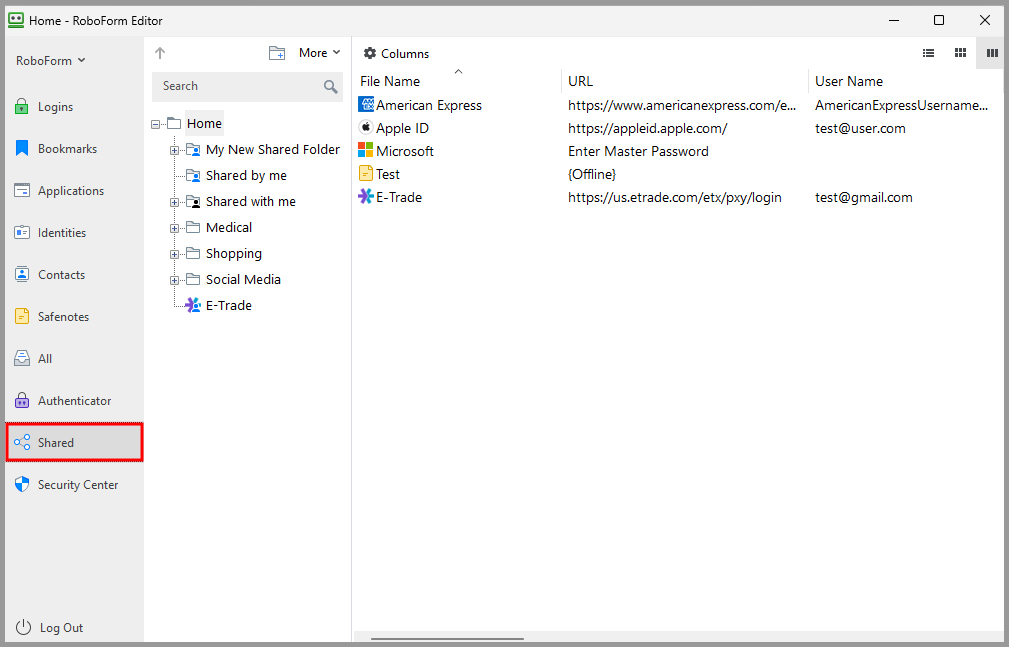Open the Identities section

point(74,232)
